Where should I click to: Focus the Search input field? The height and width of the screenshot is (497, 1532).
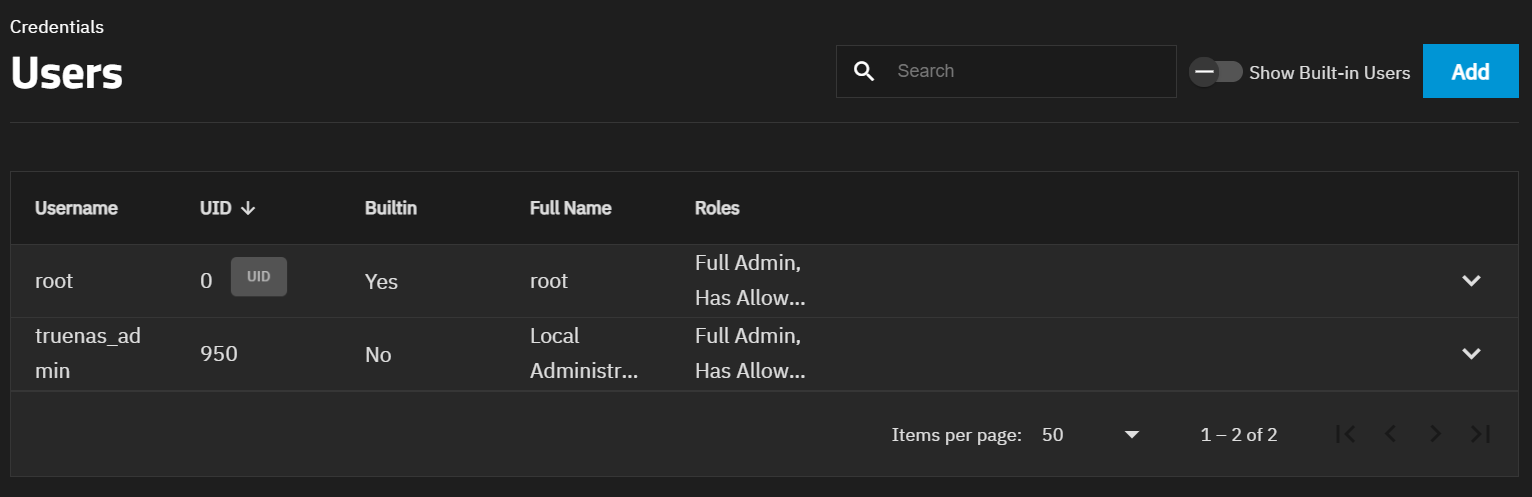(x=1006, y=71)
